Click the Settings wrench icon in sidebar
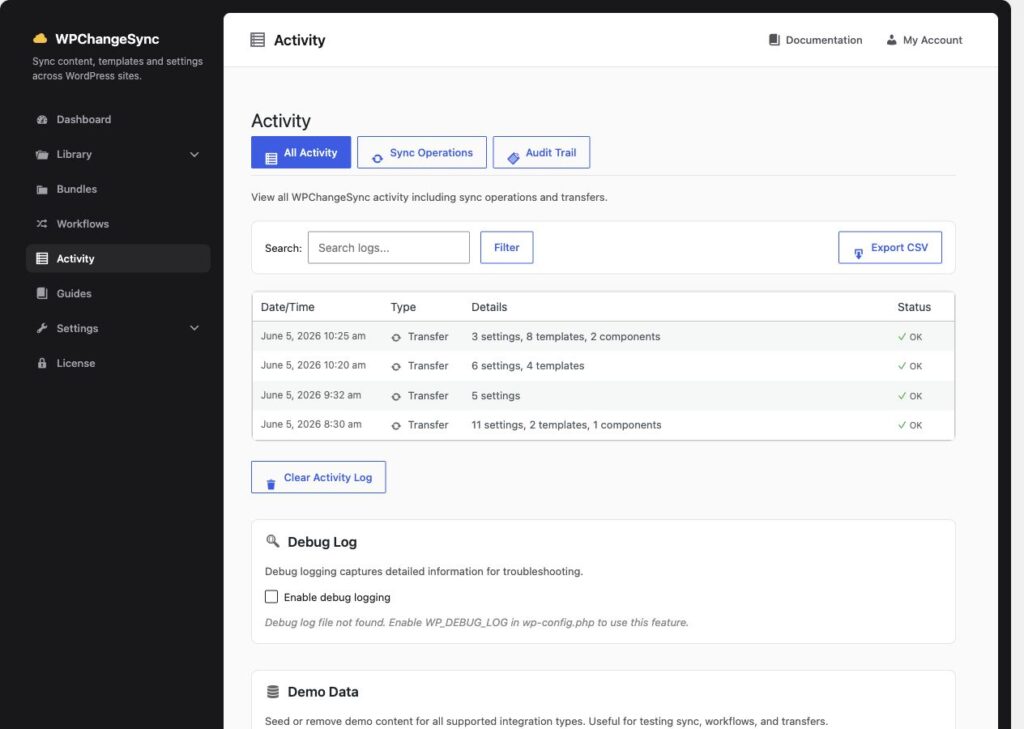The width and height of the screenshot is (1024, 729). [x=42, y=328]
